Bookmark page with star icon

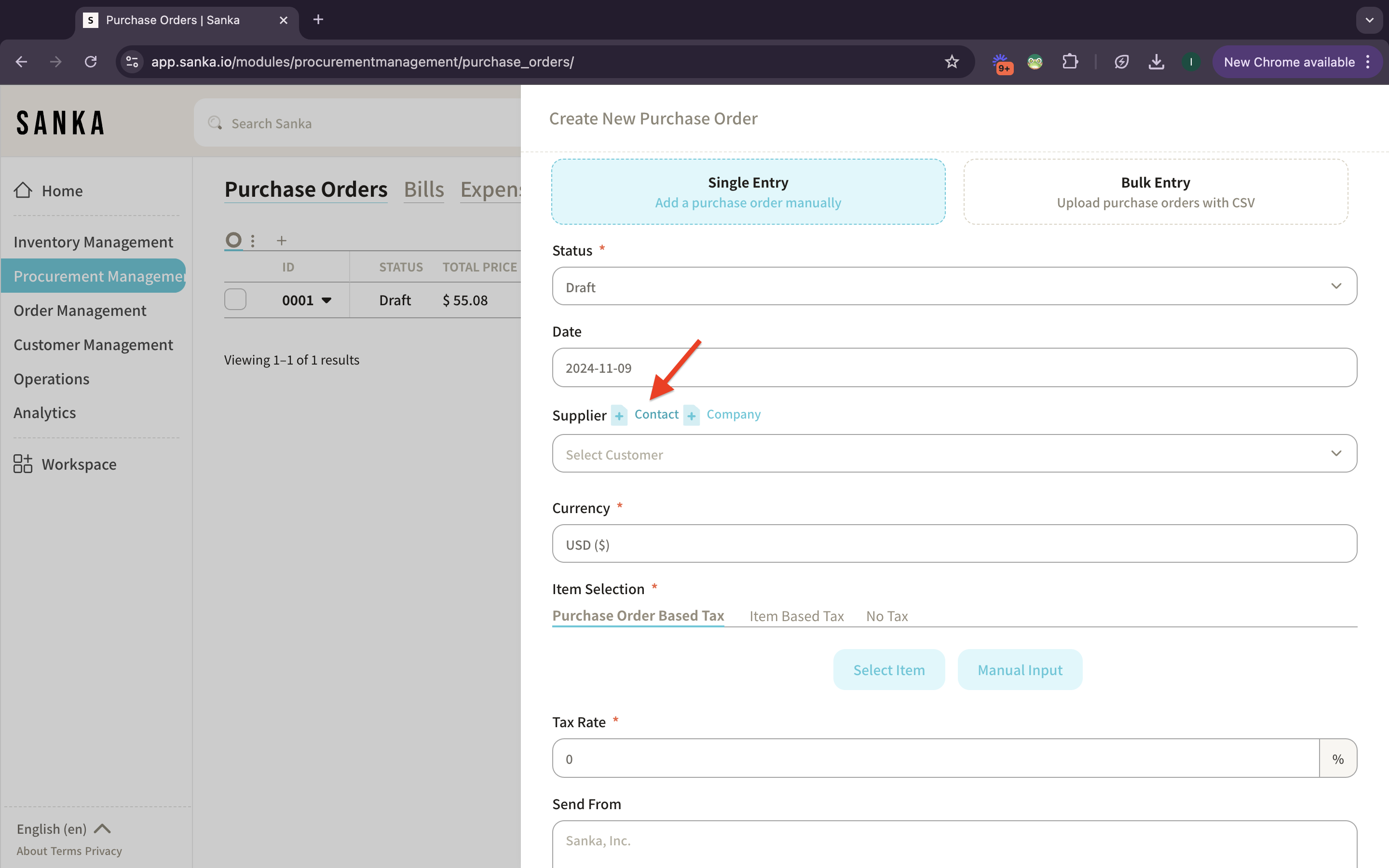(952, 62)
